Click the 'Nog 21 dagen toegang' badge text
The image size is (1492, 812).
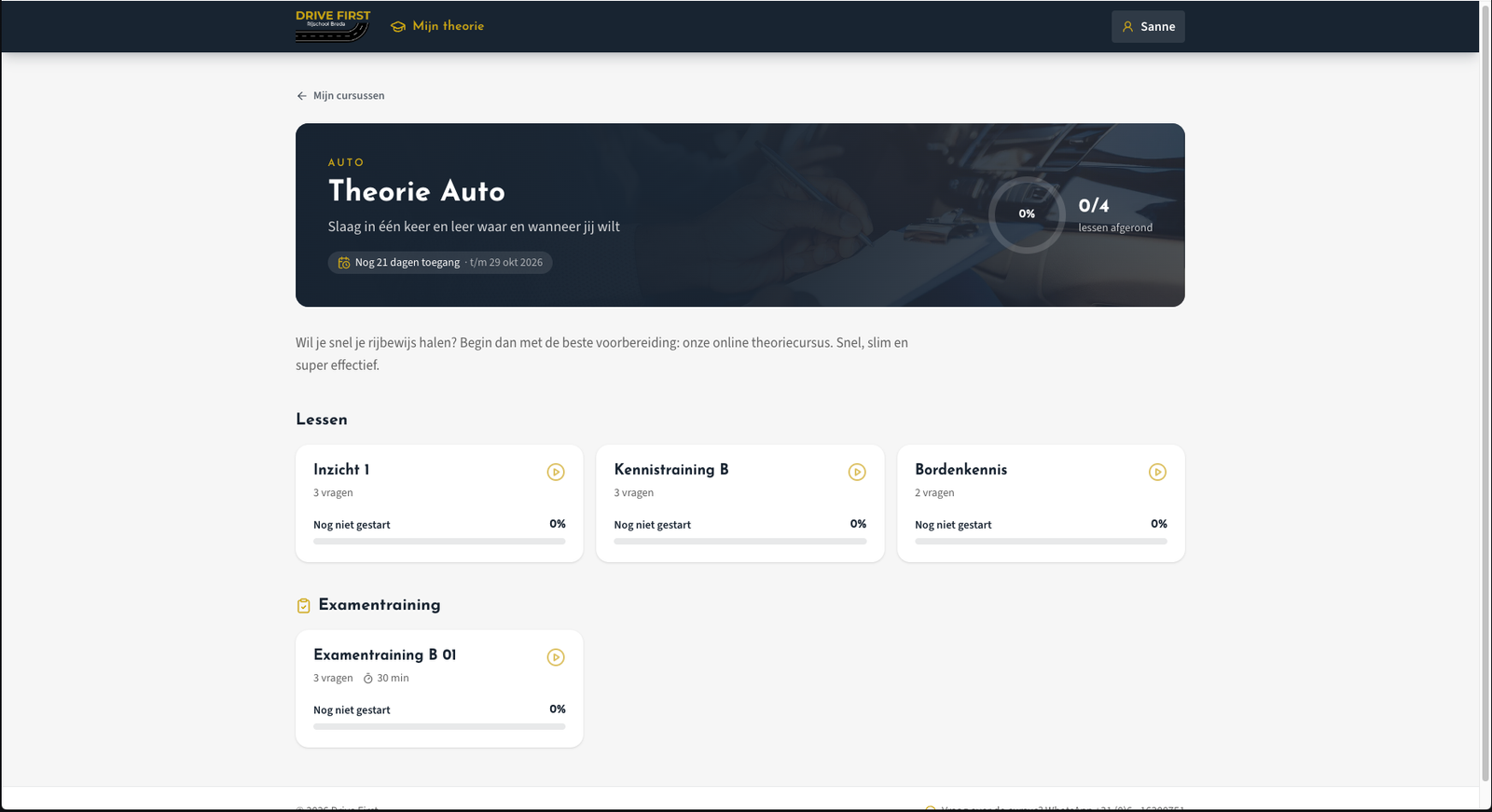(408, 263)
